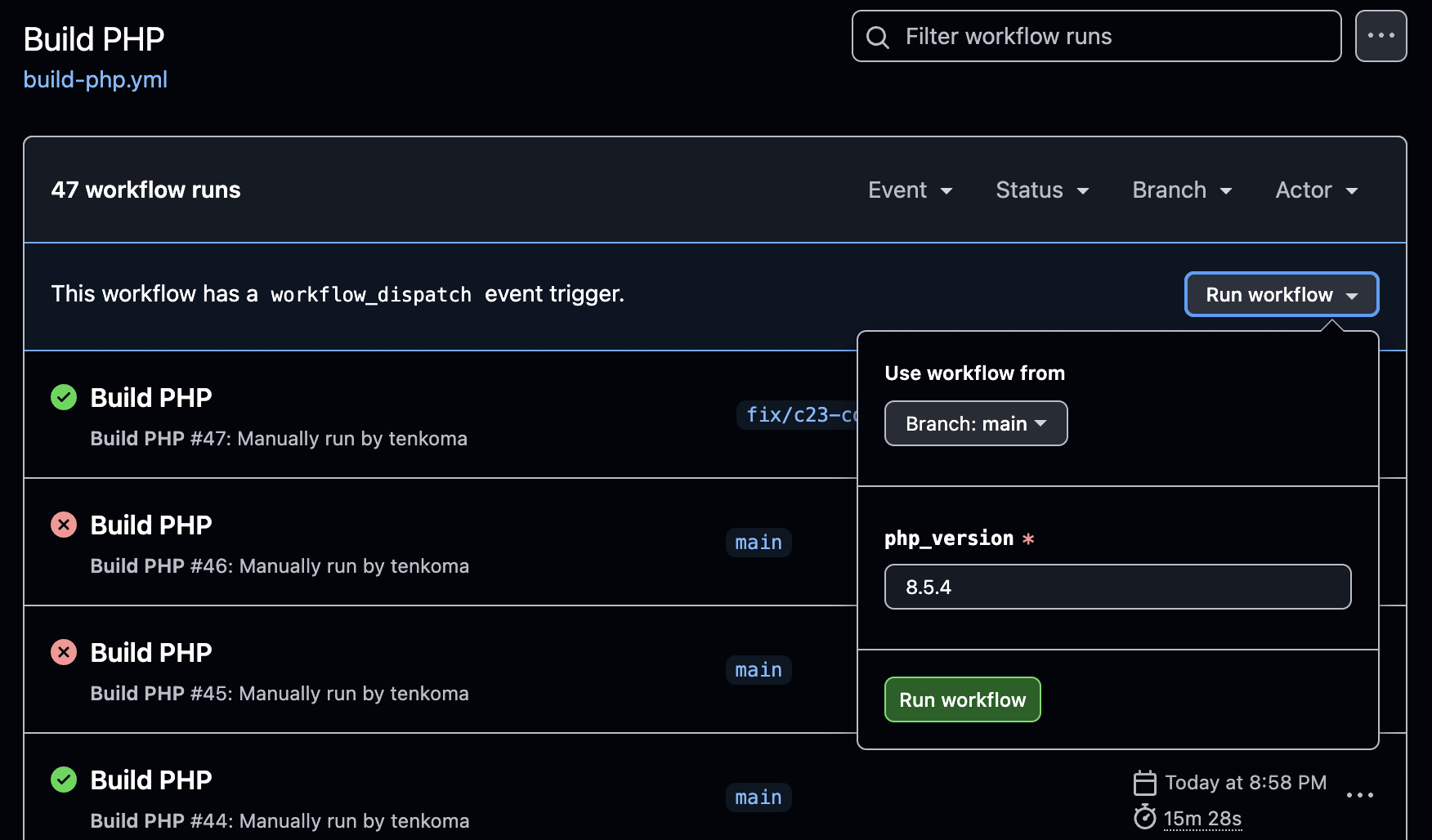Expand the Event filter dropdown
This screenshot has height=840, width=1432.
pyautogui.click(x=910, y=190)
